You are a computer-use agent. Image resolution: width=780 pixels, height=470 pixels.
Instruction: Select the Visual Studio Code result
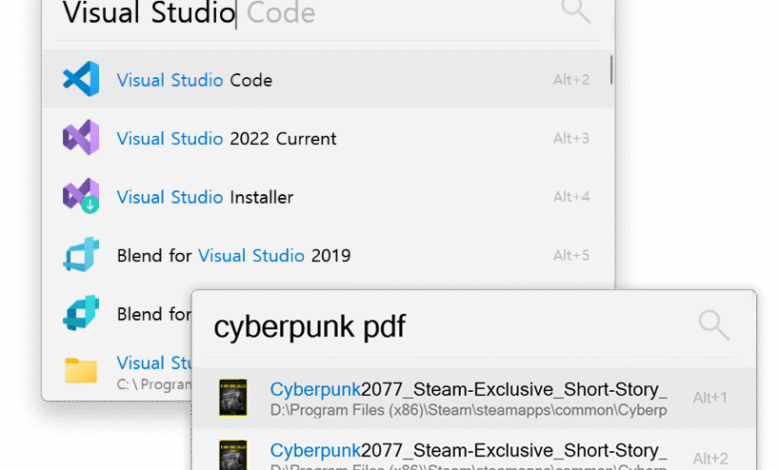click(194, 80)
